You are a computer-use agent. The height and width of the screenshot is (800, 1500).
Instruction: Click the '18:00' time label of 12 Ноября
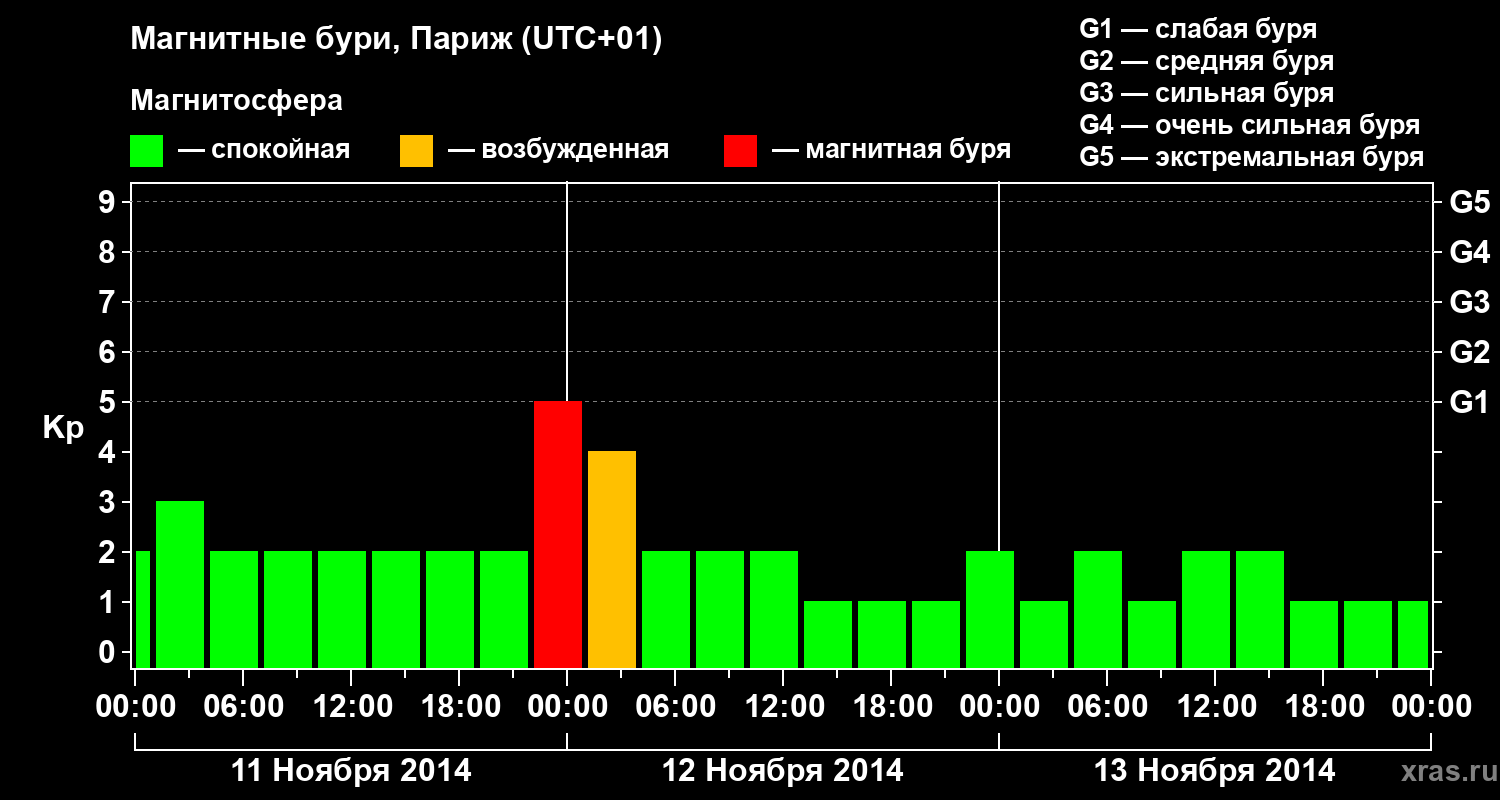(891, 707)
